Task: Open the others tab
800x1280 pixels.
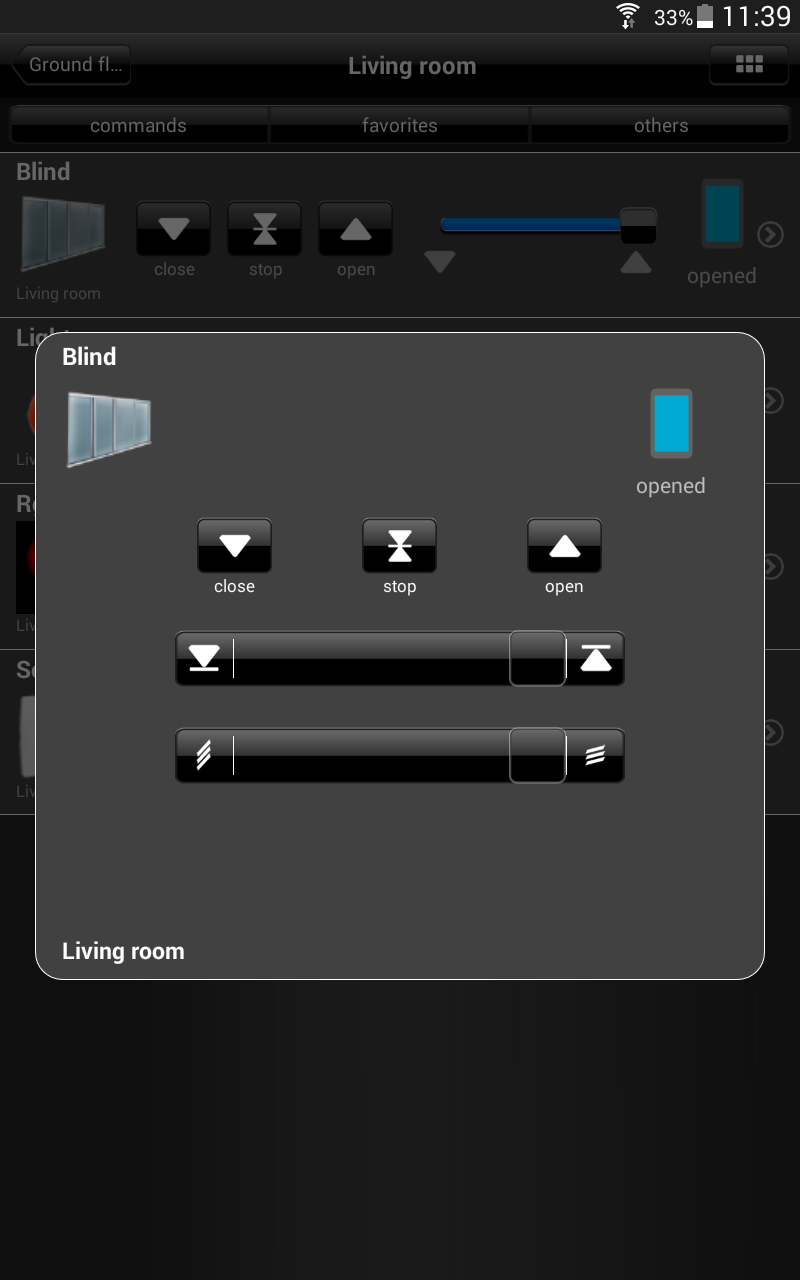Action: [661, 125]
